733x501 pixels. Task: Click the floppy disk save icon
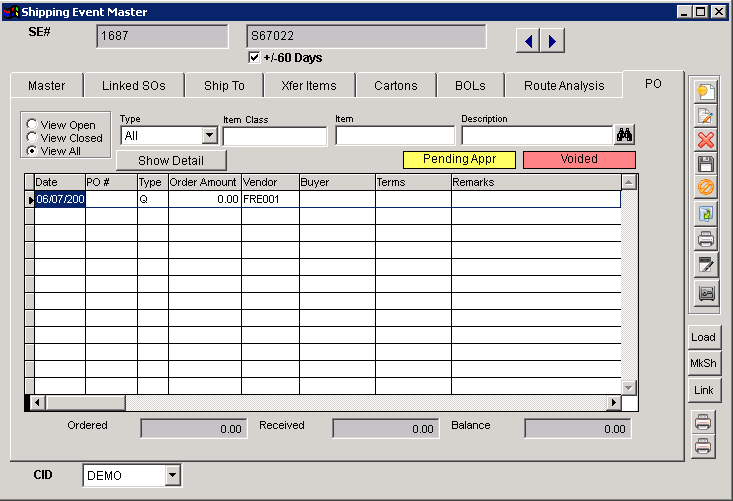(x=705, y=164)
